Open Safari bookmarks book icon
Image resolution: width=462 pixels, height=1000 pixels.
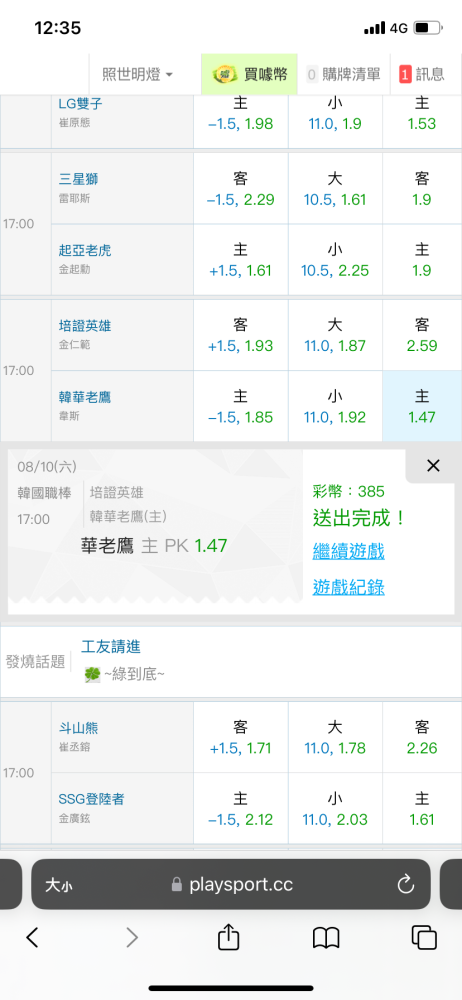[x=325, y=938]
